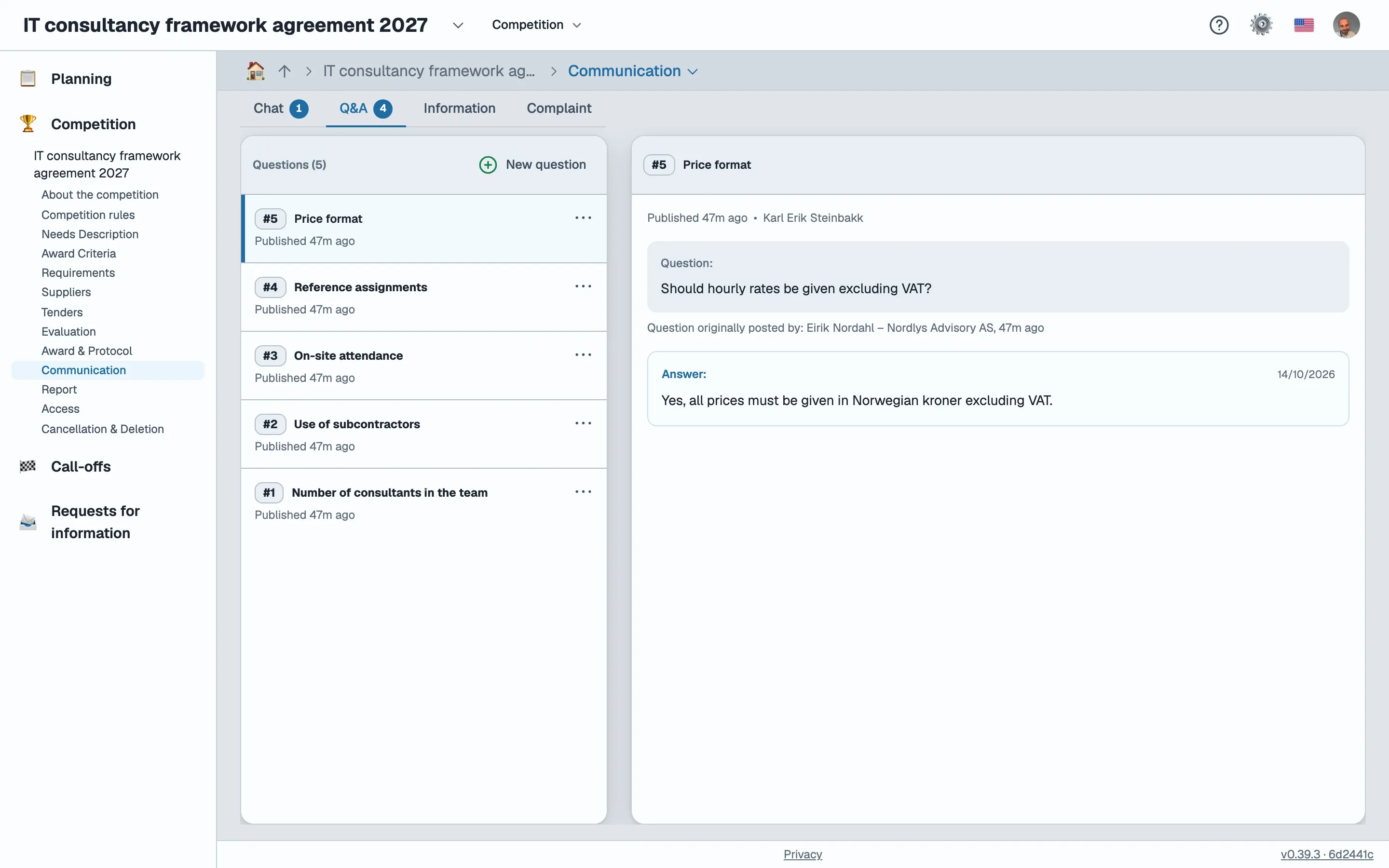The height and width of the screenshot is (868, 1389).
Task: Open user profile avatar
Action: pos(1346,25)
